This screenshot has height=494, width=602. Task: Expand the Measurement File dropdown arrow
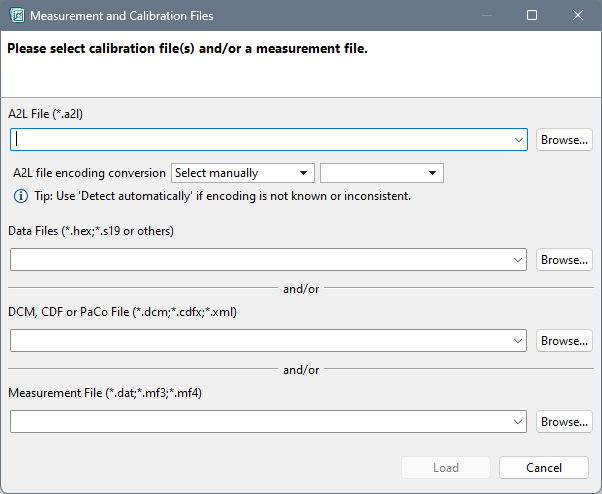point(517,422)
